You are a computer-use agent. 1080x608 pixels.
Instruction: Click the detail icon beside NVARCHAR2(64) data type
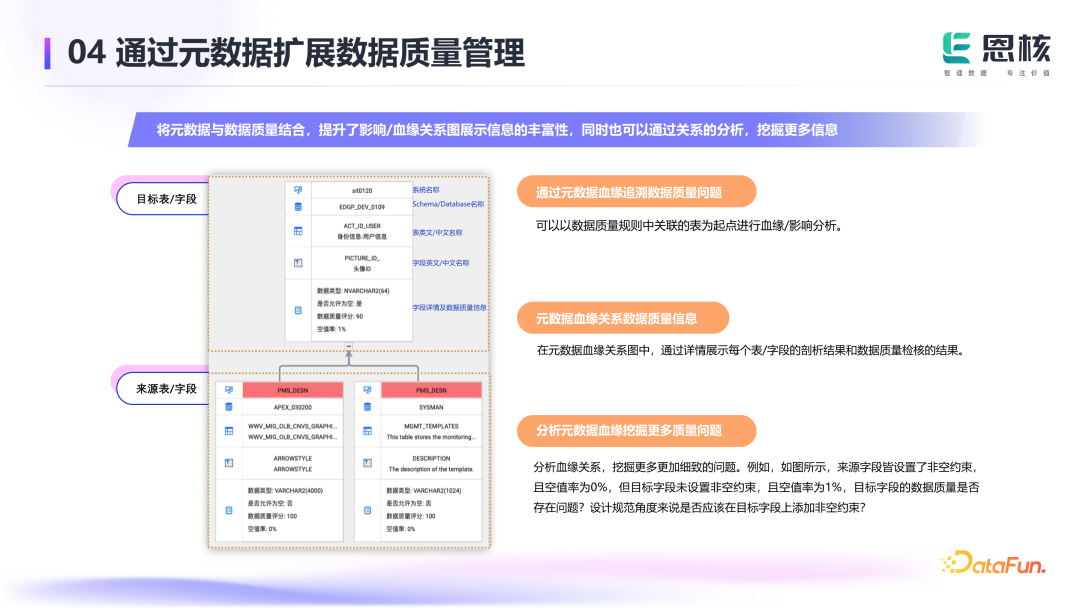click(298, 310)
